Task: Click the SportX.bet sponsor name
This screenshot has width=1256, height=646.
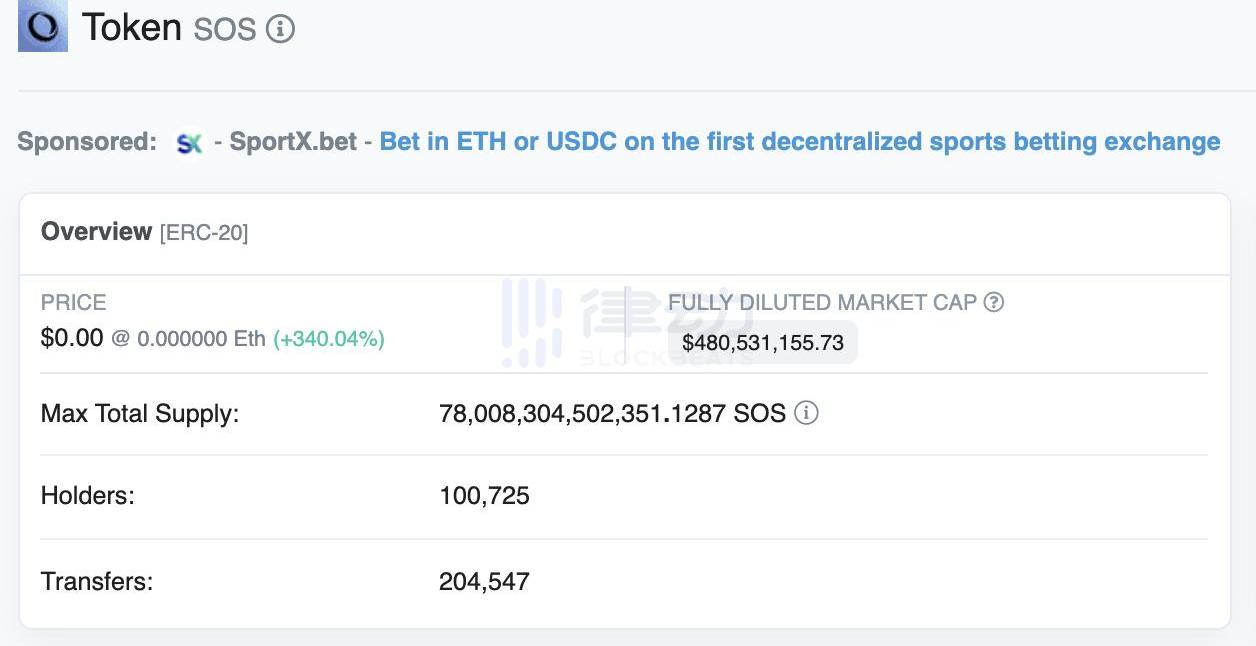Action: (293, 142)
